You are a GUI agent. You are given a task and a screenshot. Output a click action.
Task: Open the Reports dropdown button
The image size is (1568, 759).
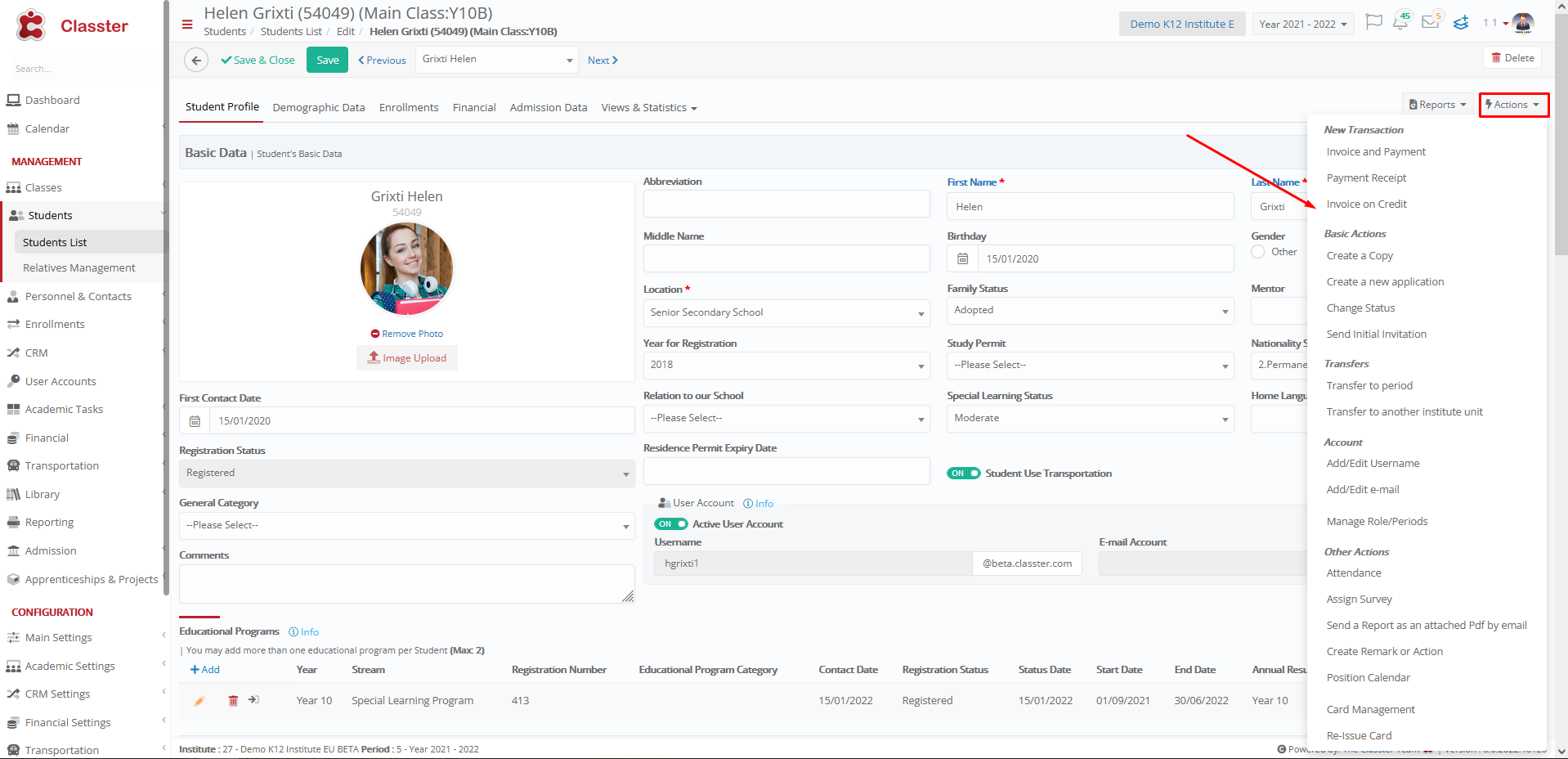coord(1438,105)
